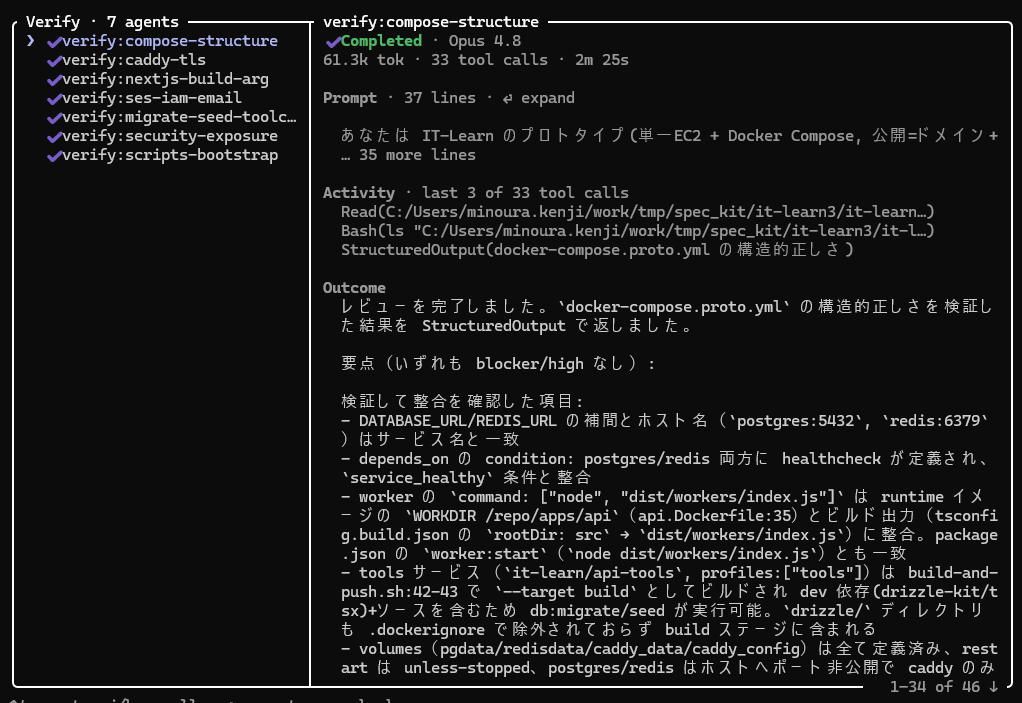Select verify:ses-iam-email agent row

[144, 98]
